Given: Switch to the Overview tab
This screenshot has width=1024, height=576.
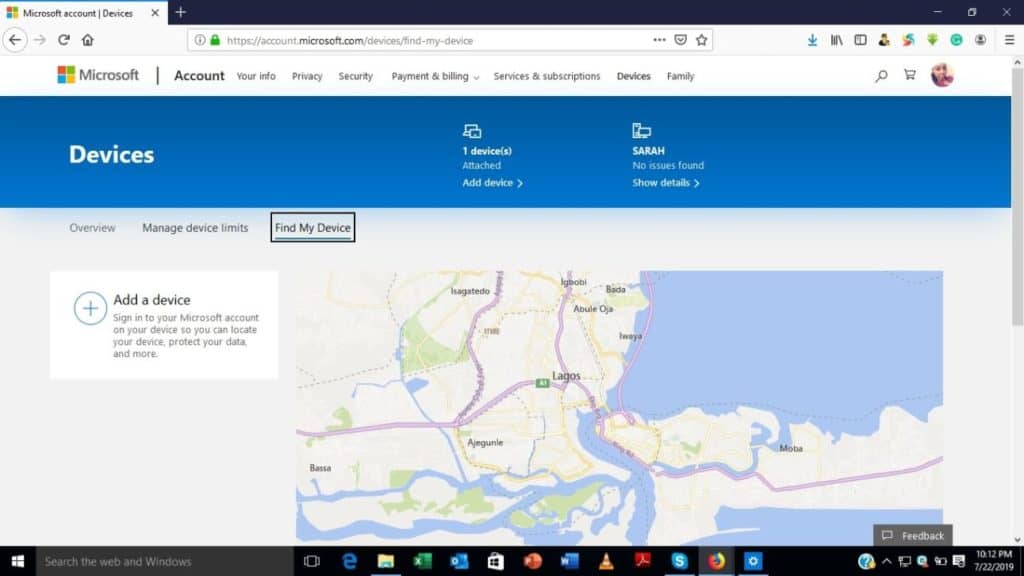Looking at the screenshot, I should pos(92,227).
